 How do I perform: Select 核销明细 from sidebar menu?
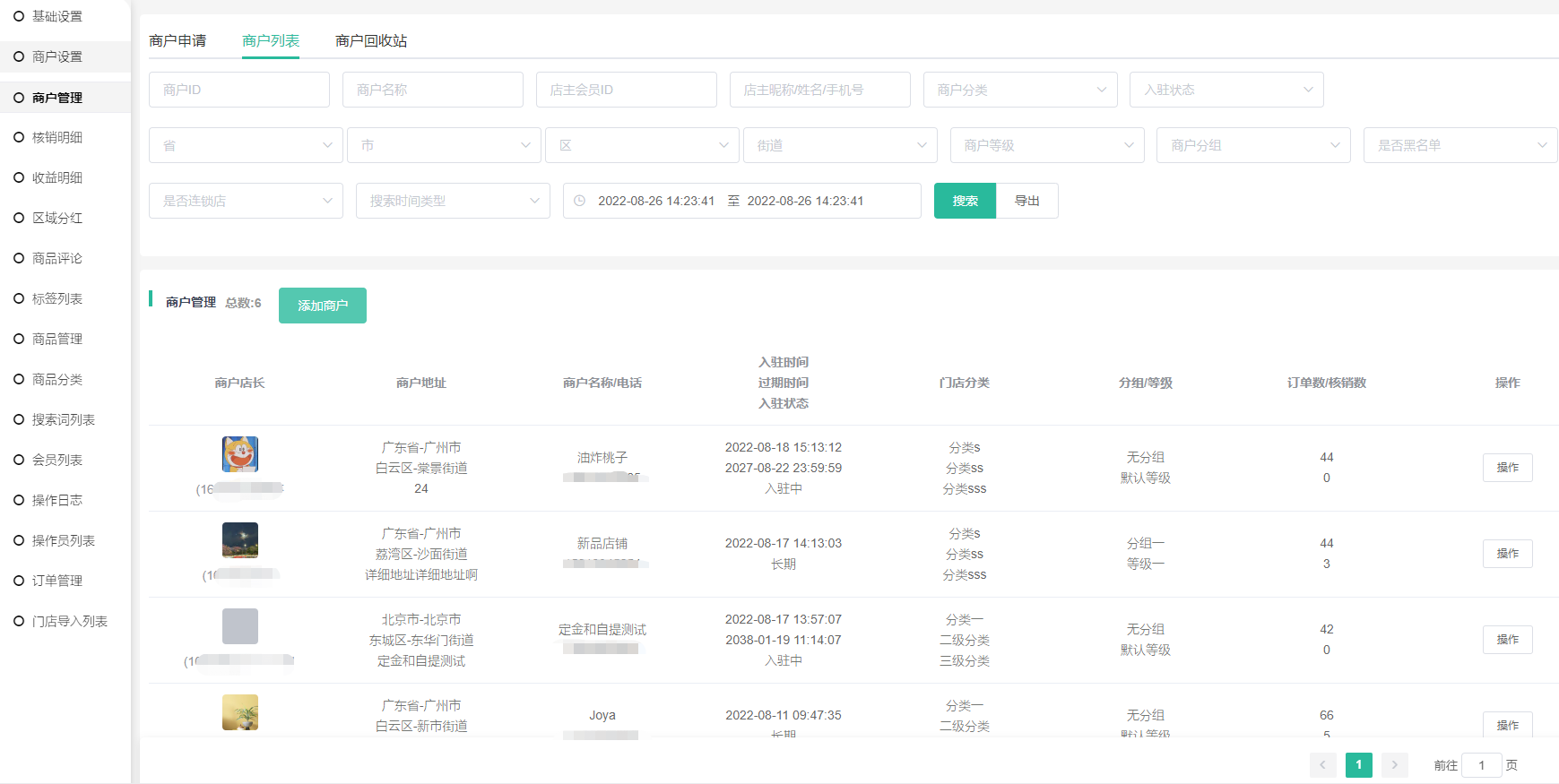tap(57, 137)
